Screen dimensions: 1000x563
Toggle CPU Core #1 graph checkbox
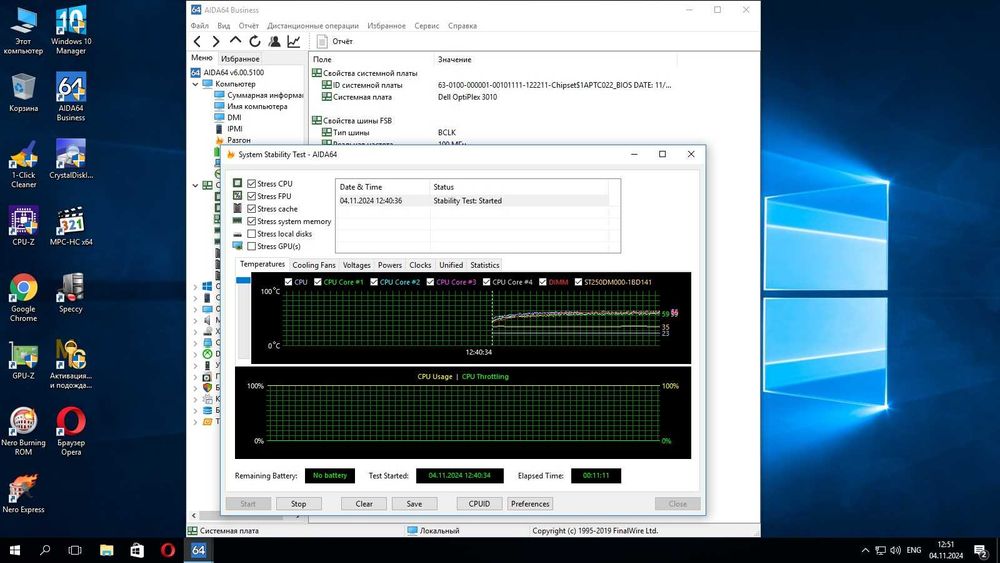coord(318,282)
